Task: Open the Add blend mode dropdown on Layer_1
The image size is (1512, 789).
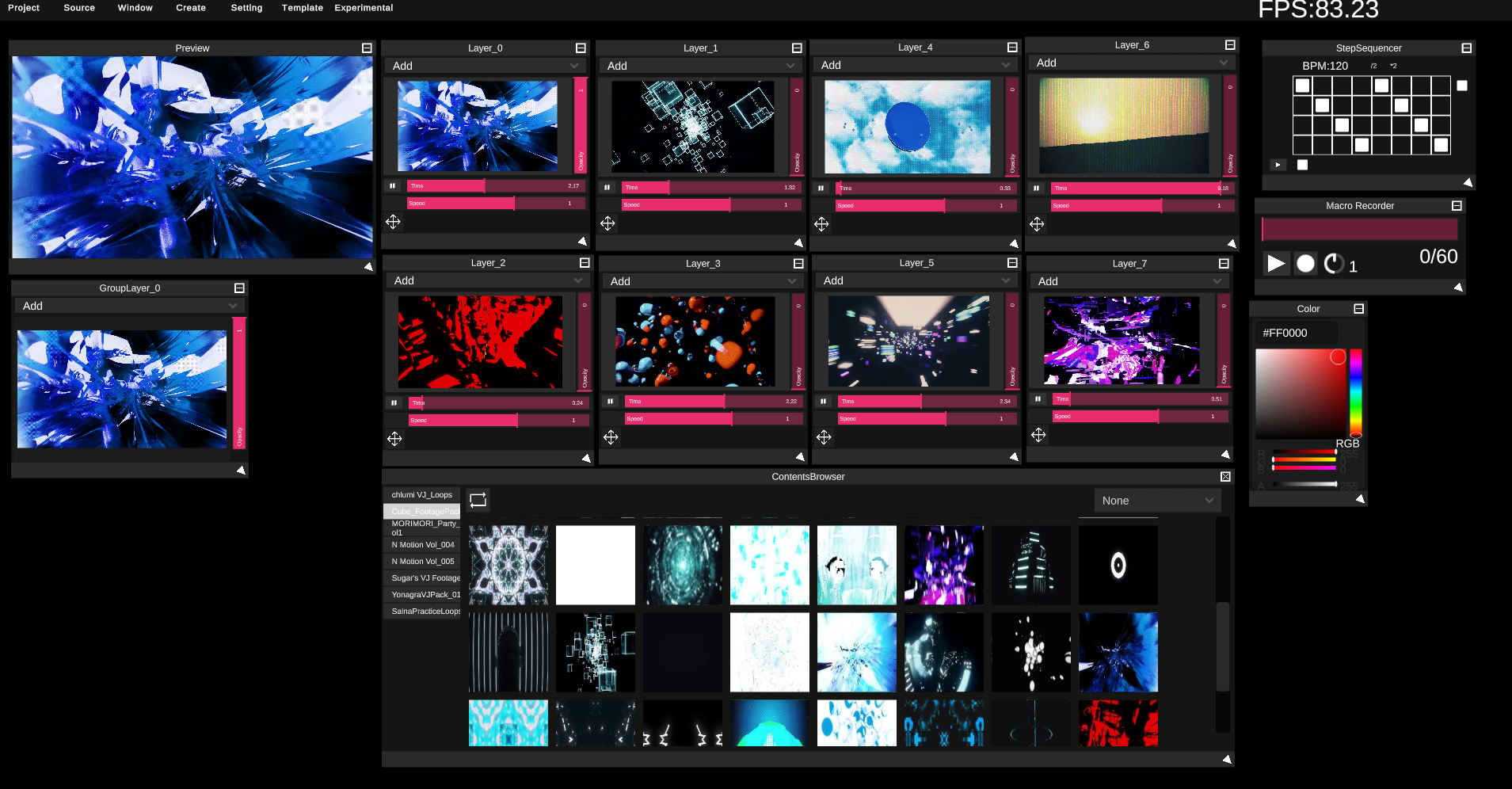Action: pyautogui.click(x=700, y=66)
